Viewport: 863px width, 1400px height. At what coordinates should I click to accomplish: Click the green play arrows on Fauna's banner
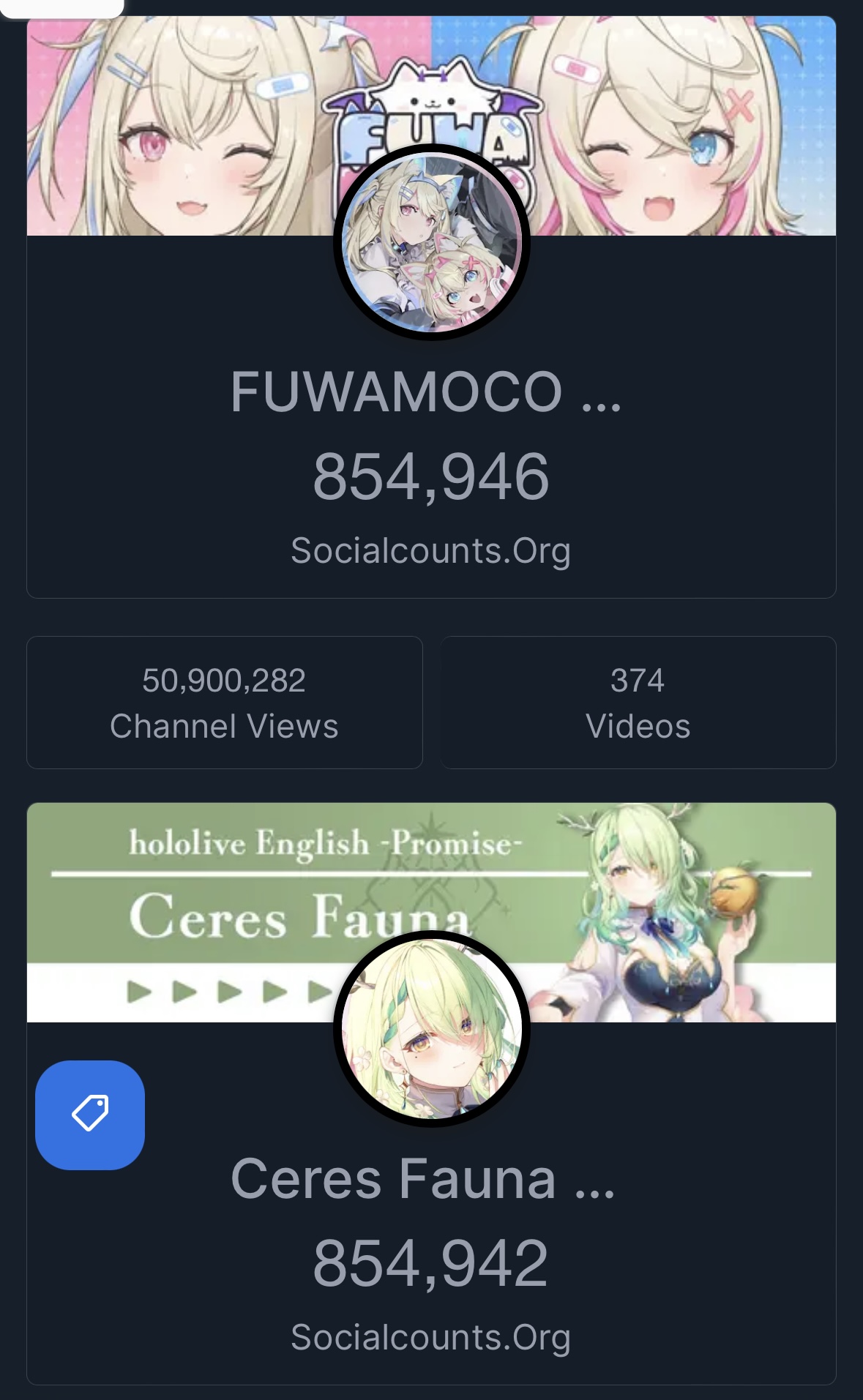(231, 992)
